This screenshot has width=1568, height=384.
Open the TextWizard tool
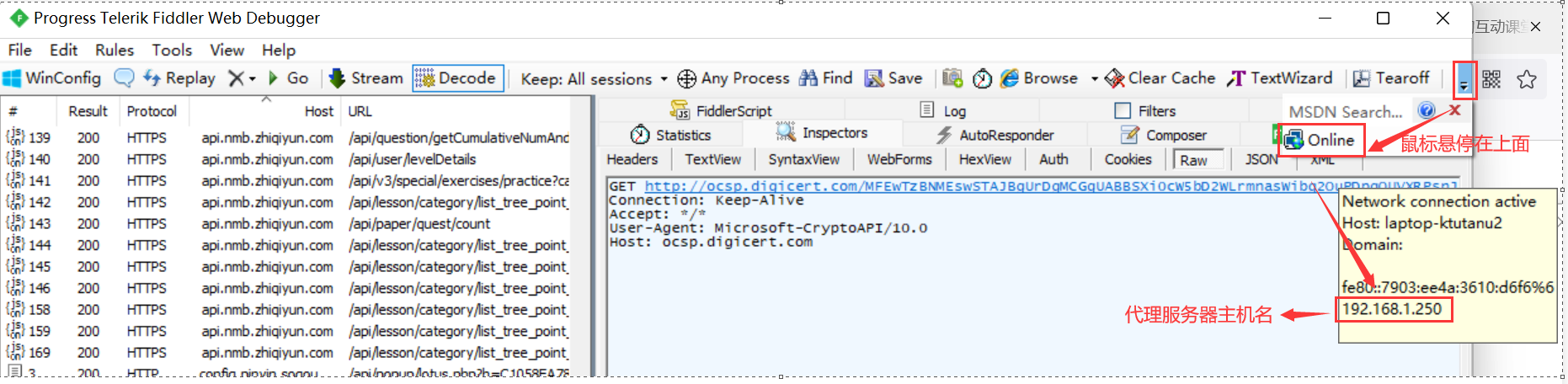[1280, 78]
